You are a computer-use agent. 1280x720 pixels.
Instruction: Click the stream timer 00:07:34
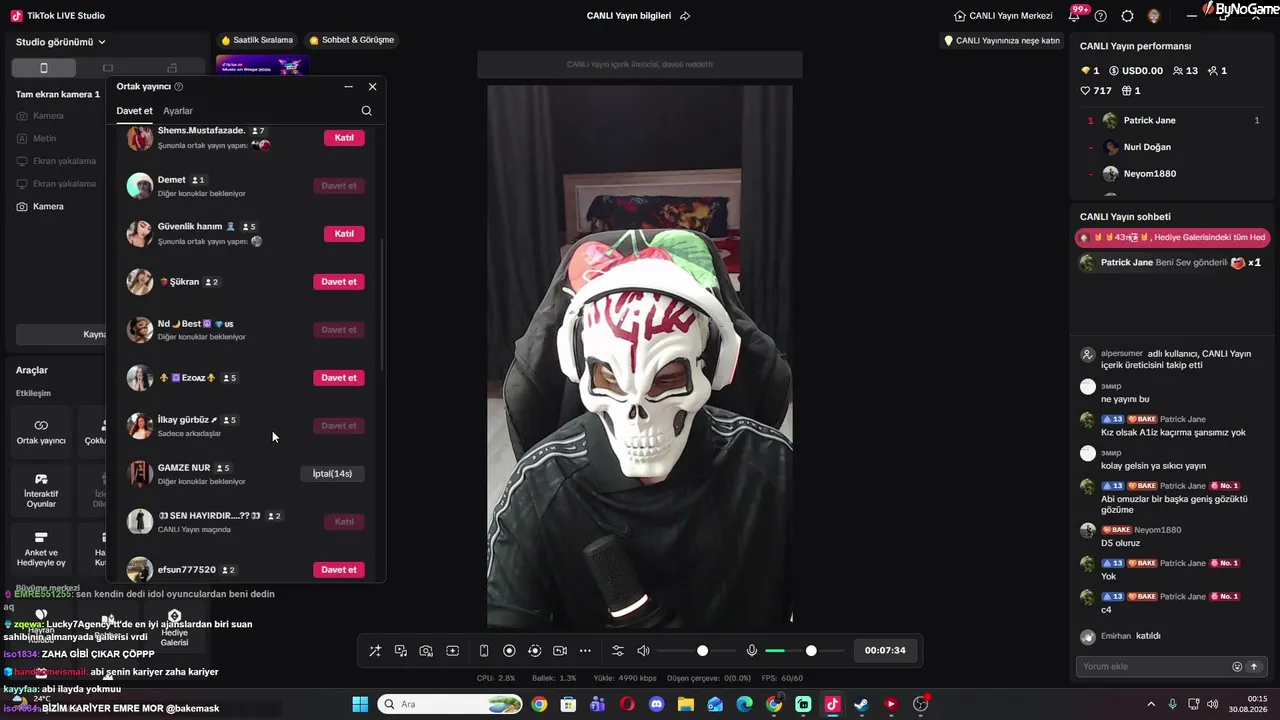pos(885,651)
